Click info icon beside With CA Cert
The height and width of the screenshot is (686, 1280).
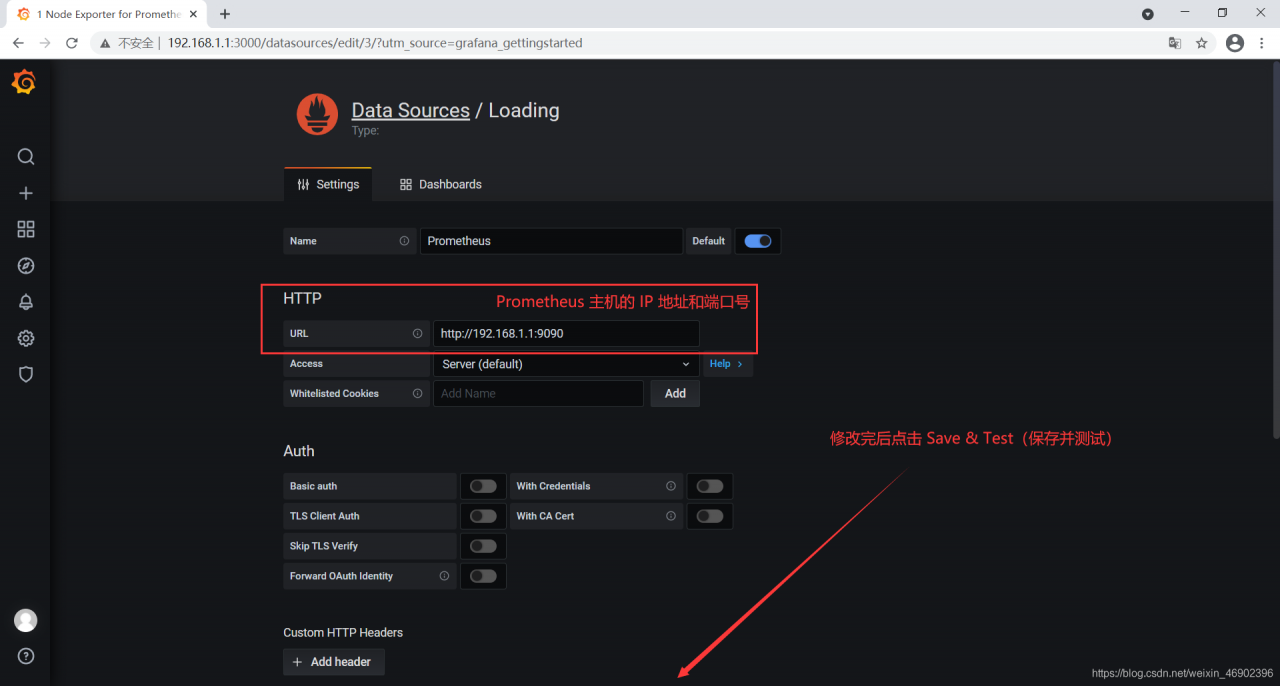click(x=671, y=516)
